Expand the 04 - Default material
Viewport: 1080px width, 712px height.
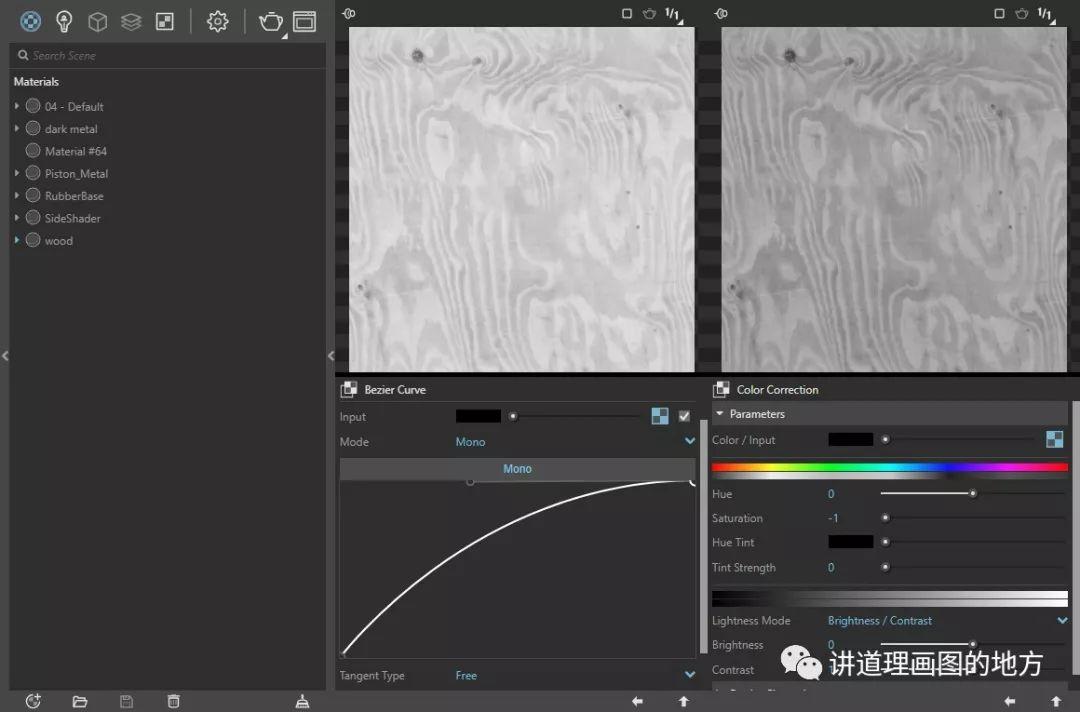(x=17, y=106)
